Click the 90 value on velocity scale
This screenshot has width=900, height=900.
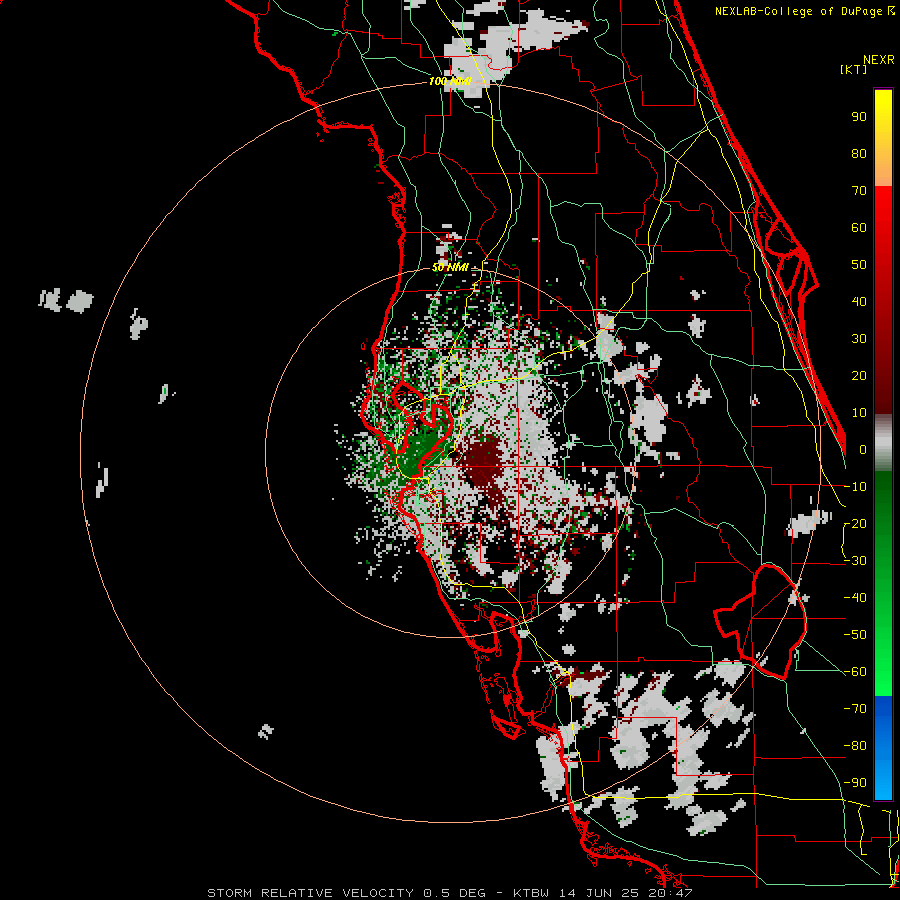click(859, 117)
